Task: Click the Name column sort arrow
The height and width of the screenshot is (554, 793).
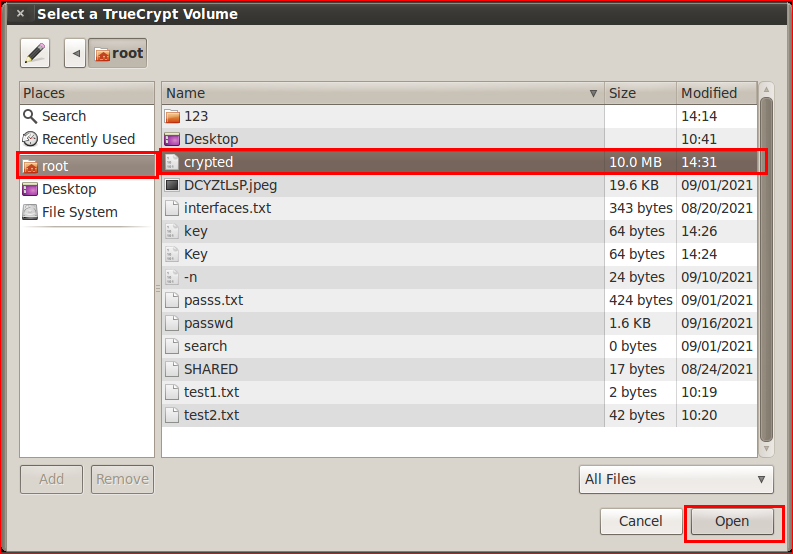Action: (593, 94)
